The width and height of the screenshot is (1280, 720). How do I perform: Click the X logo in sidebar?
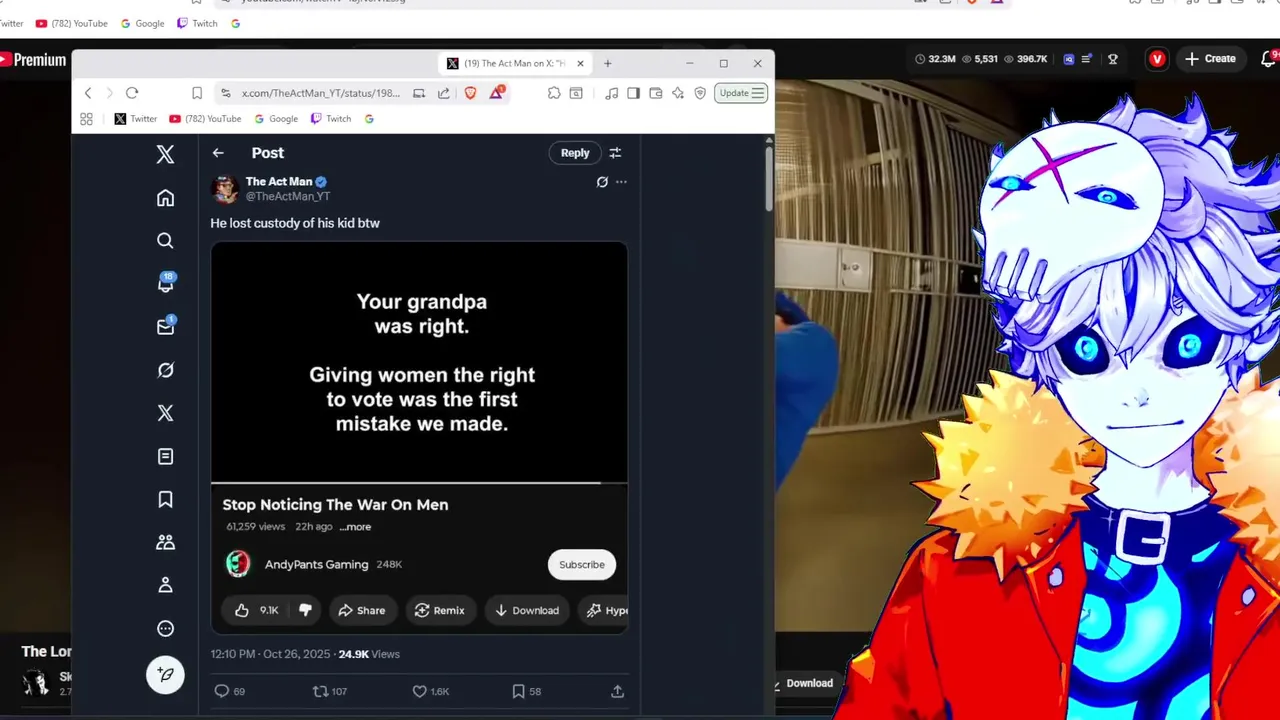point(165,154)
